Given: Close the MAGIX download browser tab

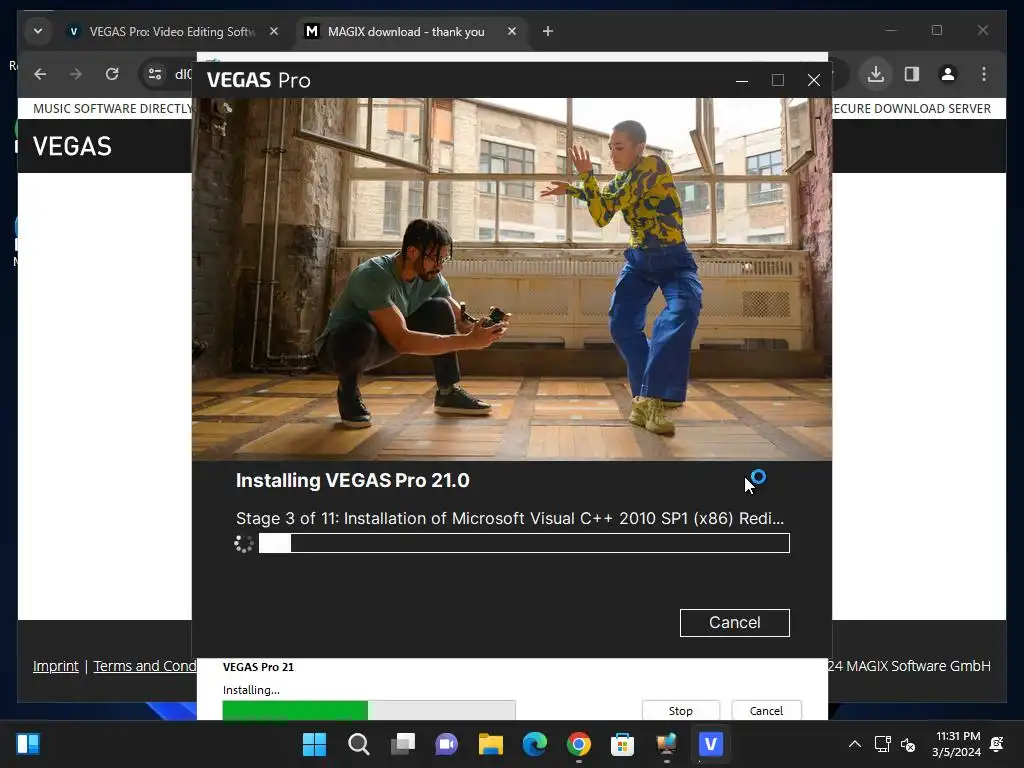Looking at the screenshot, I should click(x=512, y=31).
